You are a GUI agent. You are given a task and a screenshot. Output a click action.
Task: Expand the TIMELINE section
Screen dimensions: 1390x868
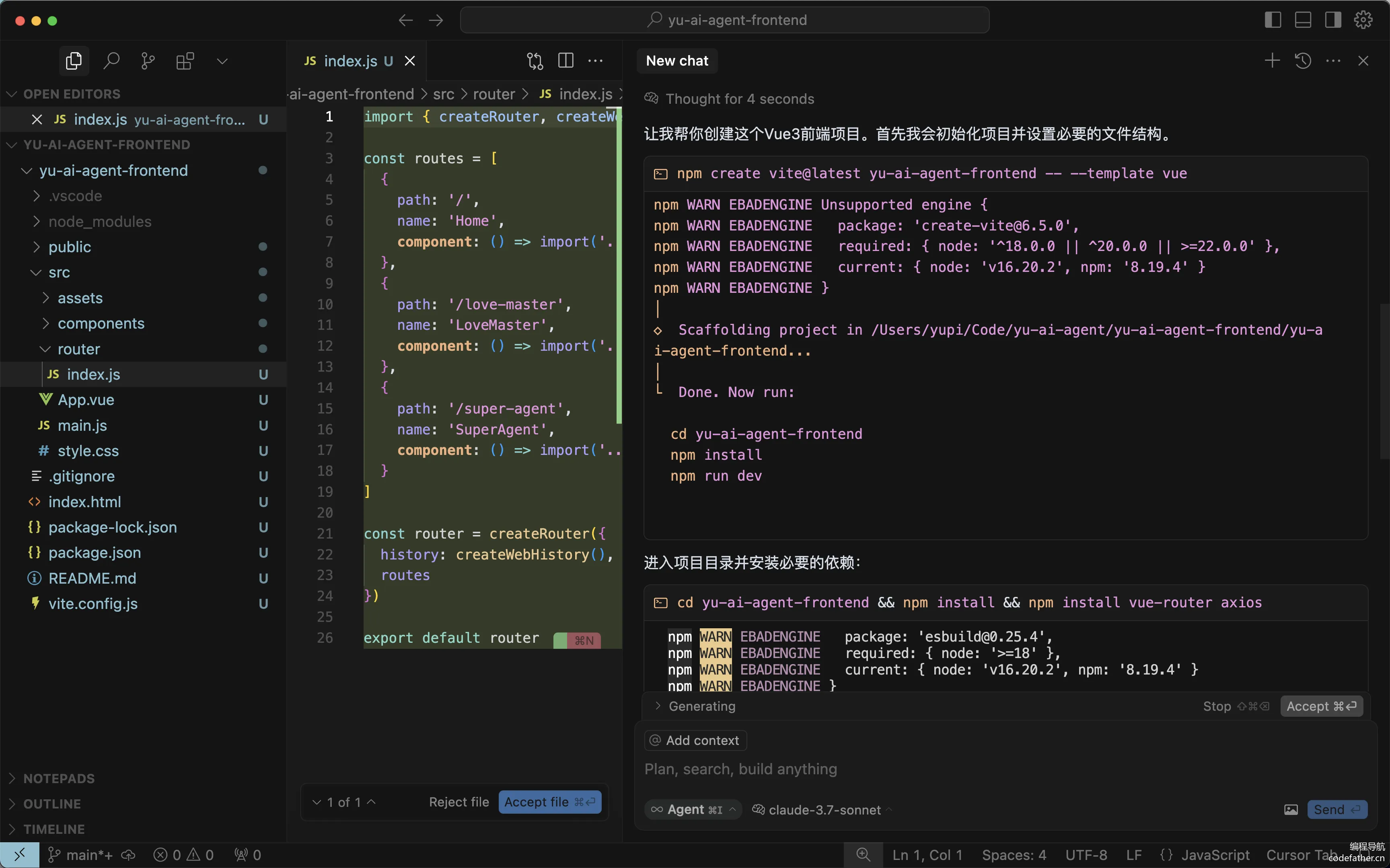click(x=144, y=829)
